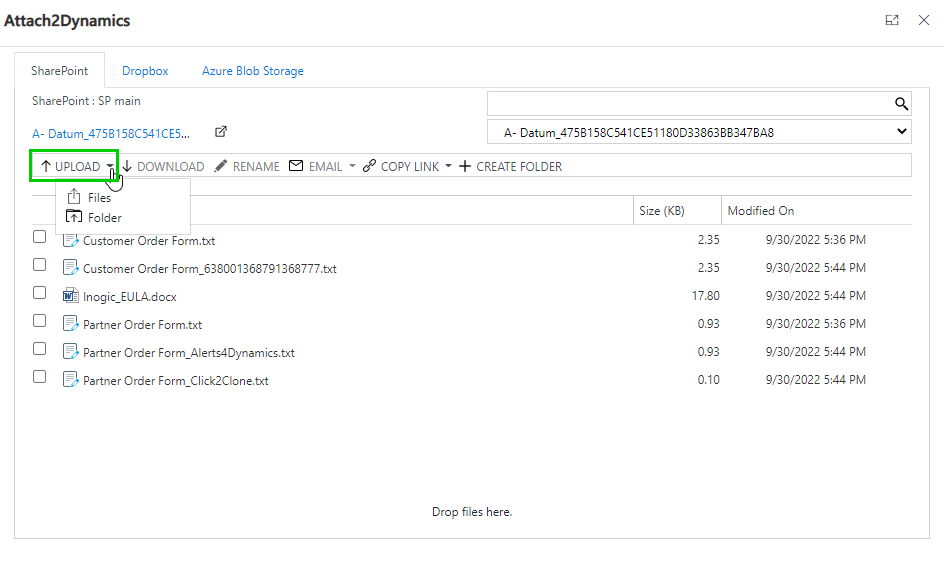Viewport: 944px width, 583px height.
Task: Click date 9/30/2022 5:44 PM for Inogic_EULA.docx
Action: pos(815,296)
